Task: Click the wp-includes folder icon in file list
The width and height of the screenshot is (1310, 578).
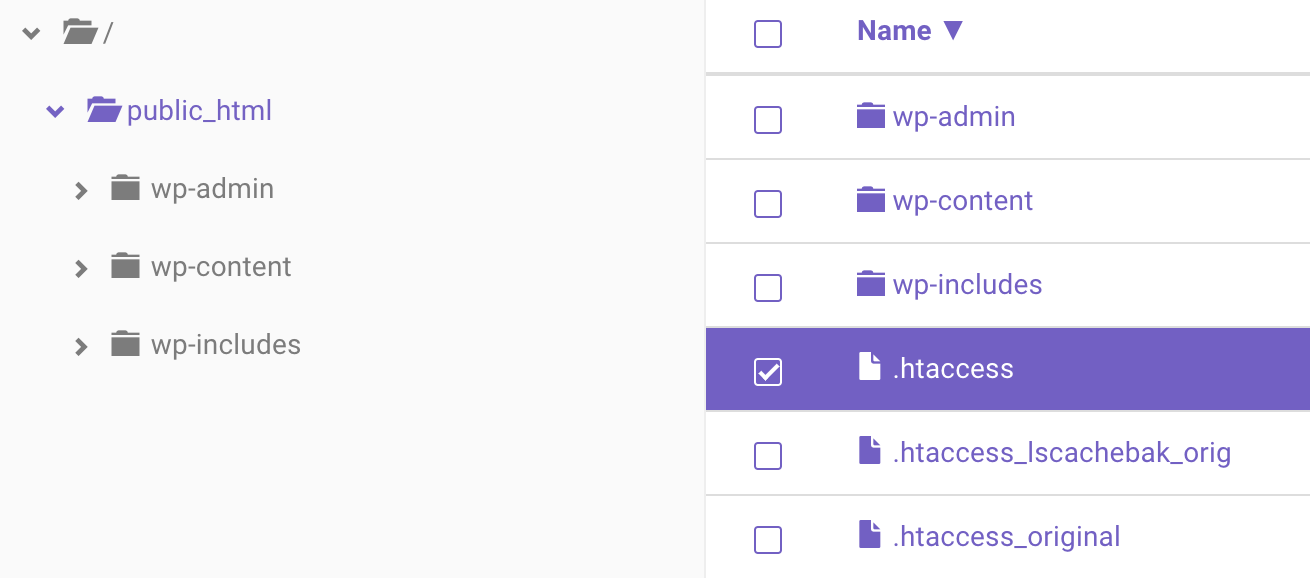Action: [x=871, y=285]
